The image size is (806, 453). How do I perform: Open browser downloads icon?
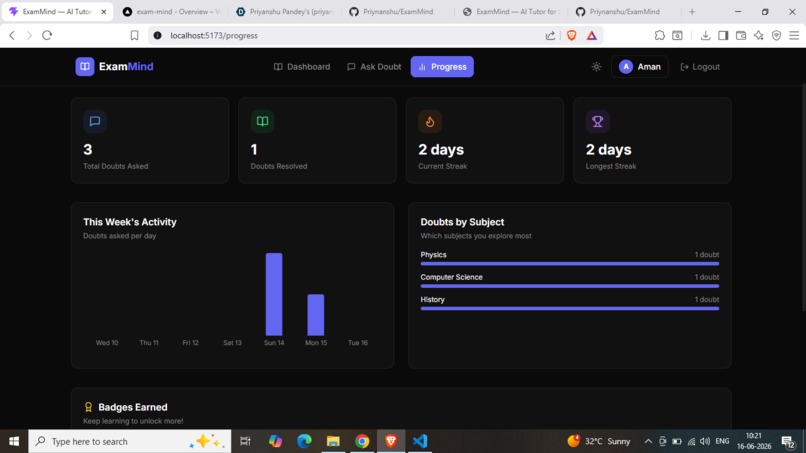click(x=705, y=35)
